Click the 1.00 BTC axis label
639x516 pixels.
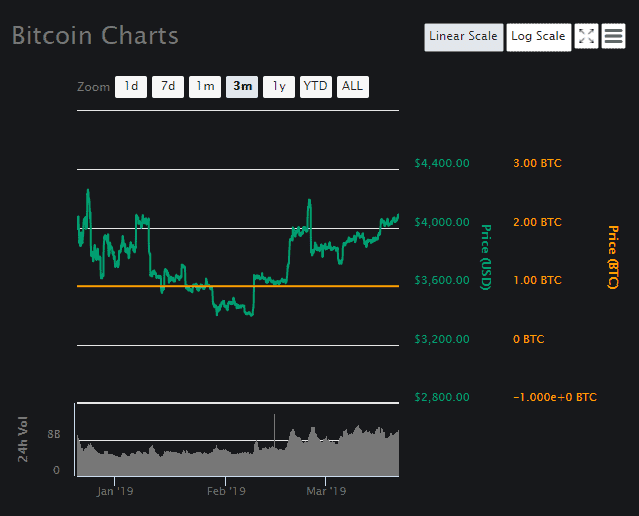point(537,280)
